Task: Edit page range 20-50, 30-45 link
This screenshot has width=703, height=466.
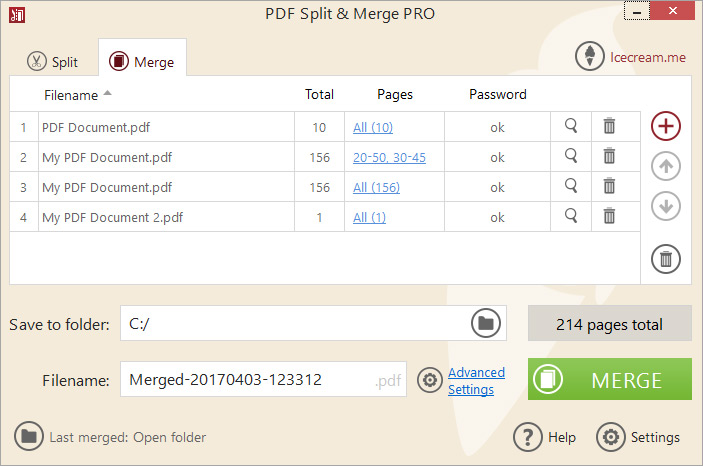Action: click(x=389, y=157)
